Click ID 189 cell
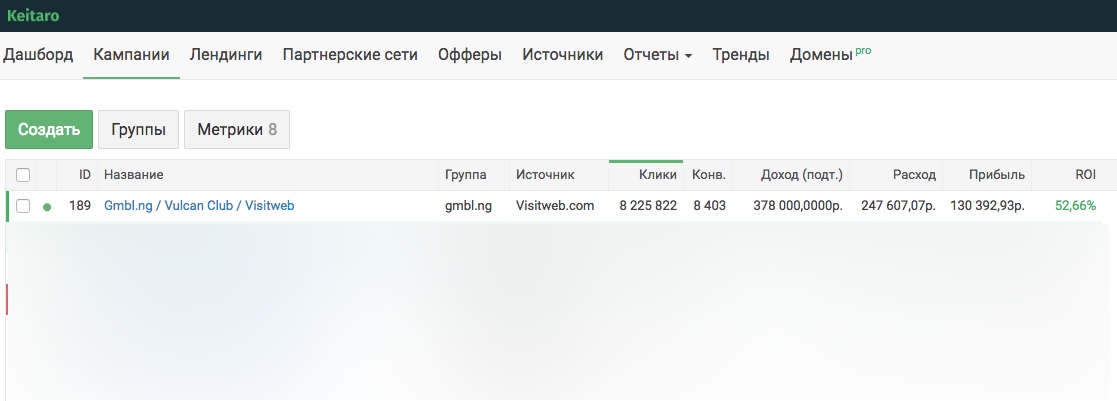This screenshot has width=1117, height=401. (x=80, y=206)
